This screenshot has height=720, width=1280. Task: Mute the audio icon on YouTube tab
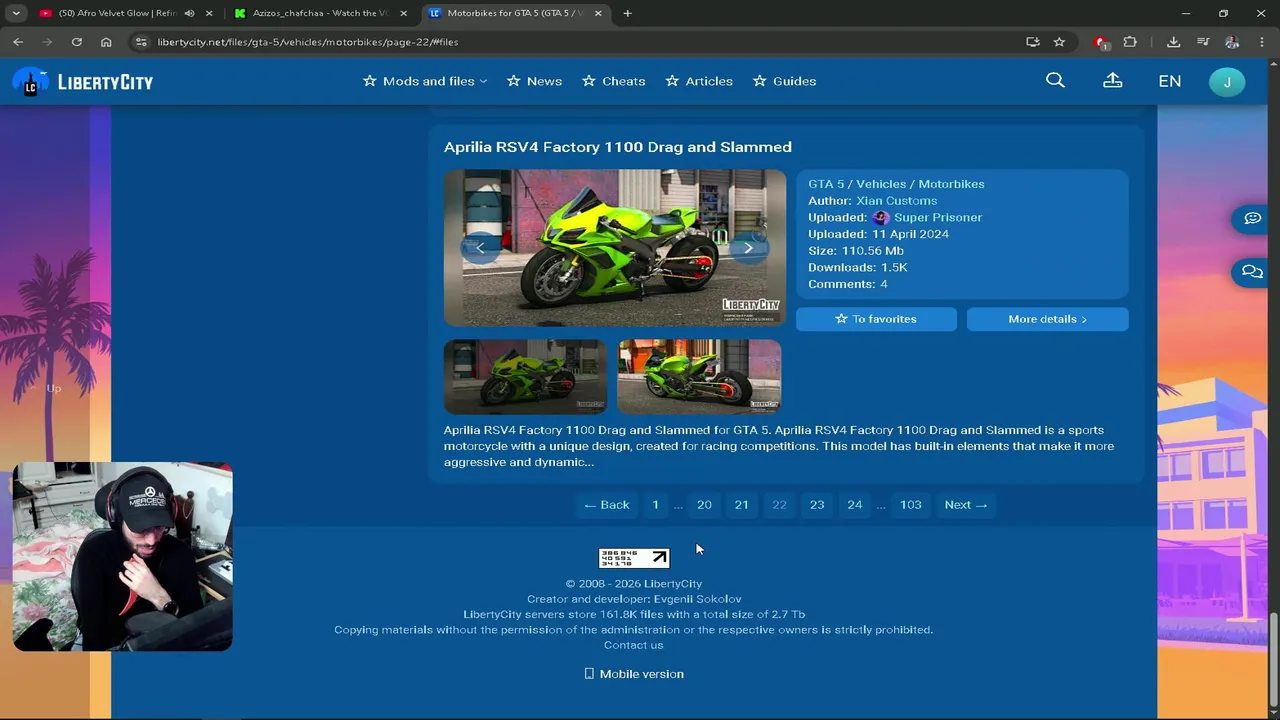coord(189,13)
